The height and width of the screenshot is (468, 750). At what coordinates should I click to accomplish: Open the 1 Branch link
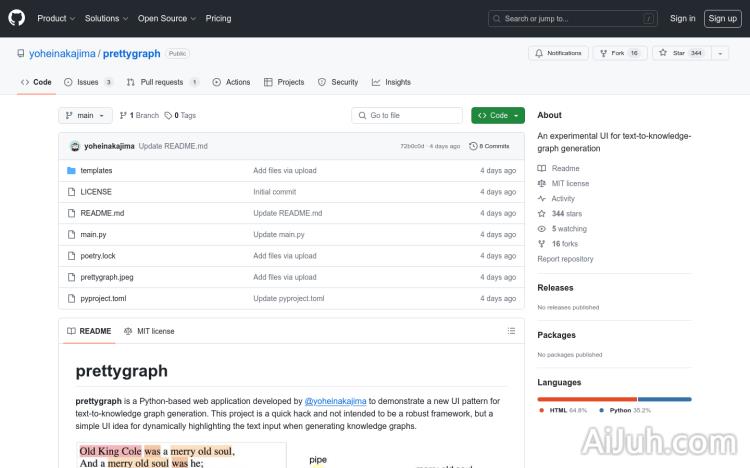[x=142, y=116]
